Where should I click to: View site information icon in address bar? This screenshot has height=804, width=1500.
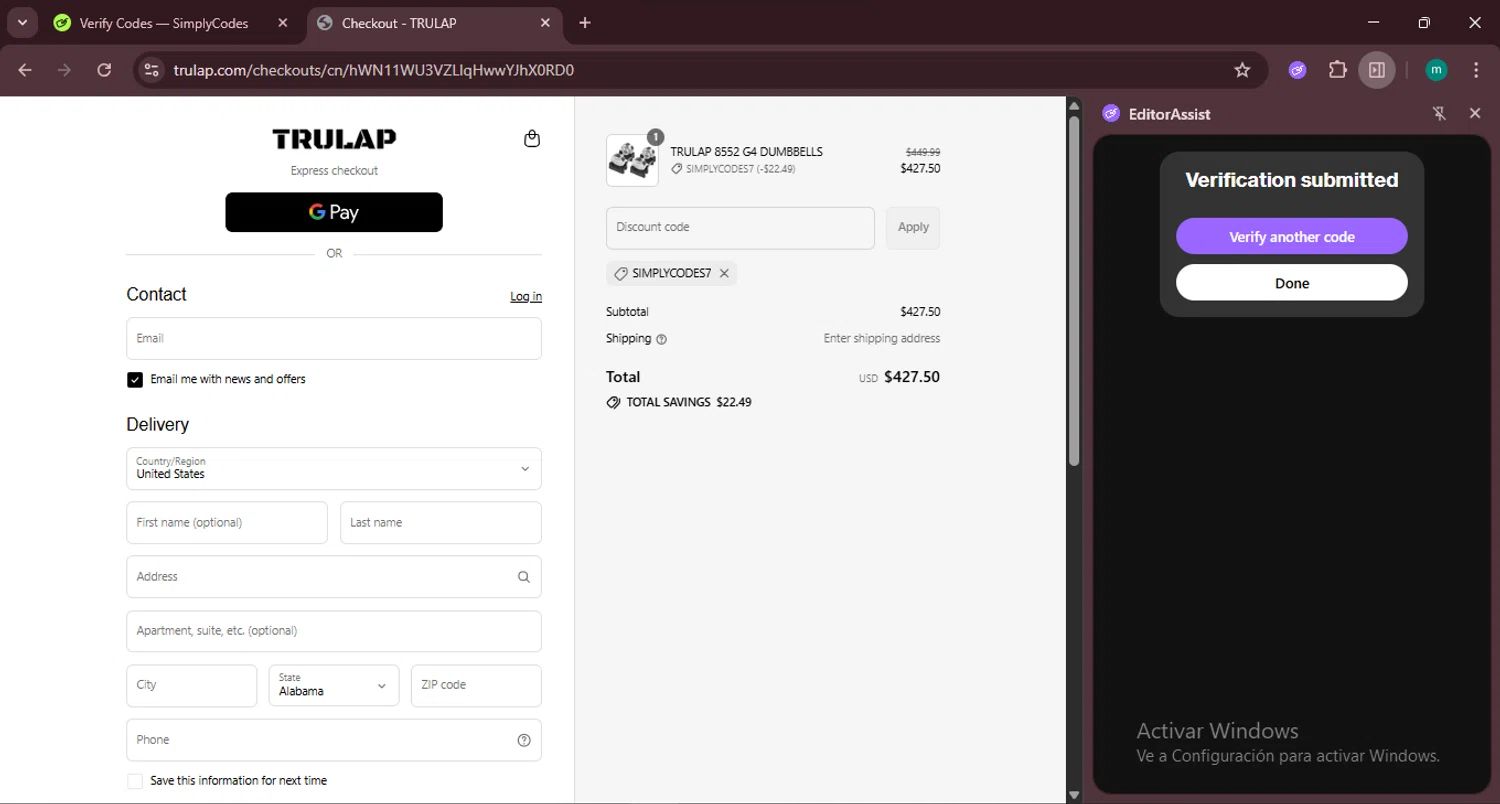pos(151,70)
